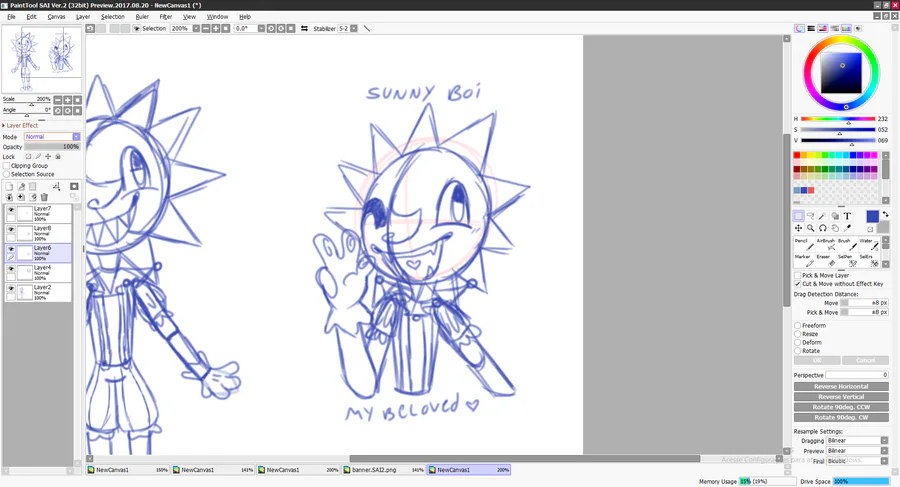The height and width of the screenshot is (487, 900).
Task: Zoom out with toolbar minus button
Action: pyautogui.click(x=205, y=28)
